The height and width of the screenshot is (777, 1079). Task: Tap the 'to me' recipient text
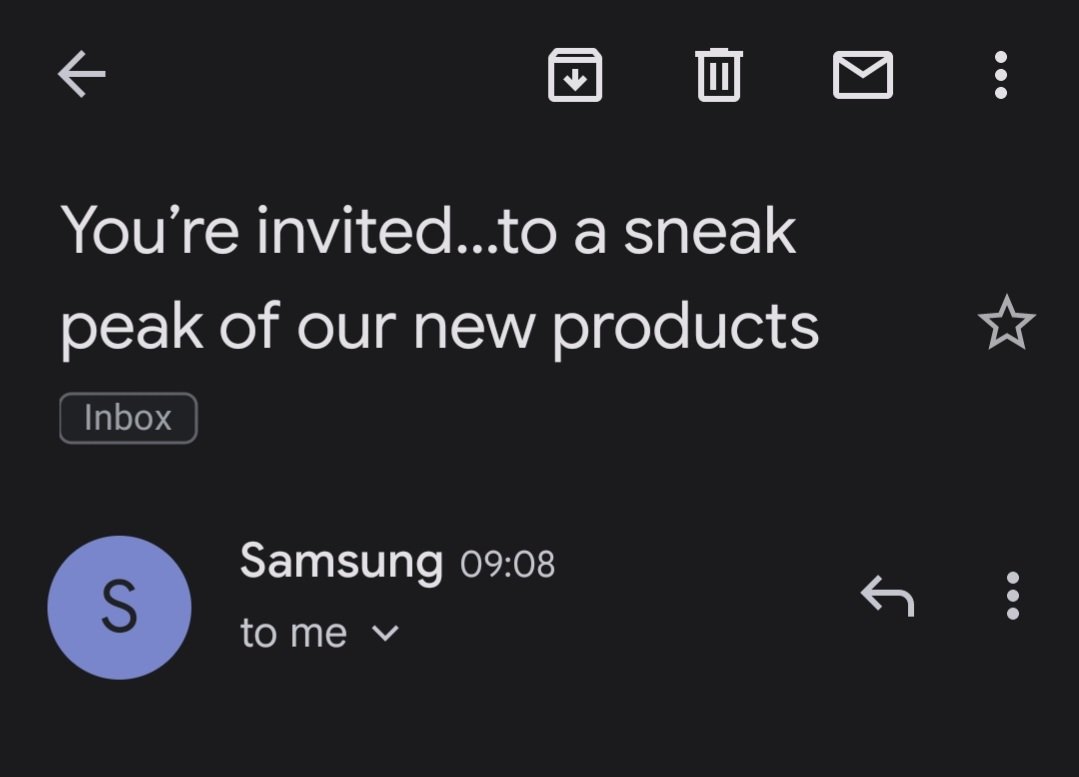coord(293,632)
